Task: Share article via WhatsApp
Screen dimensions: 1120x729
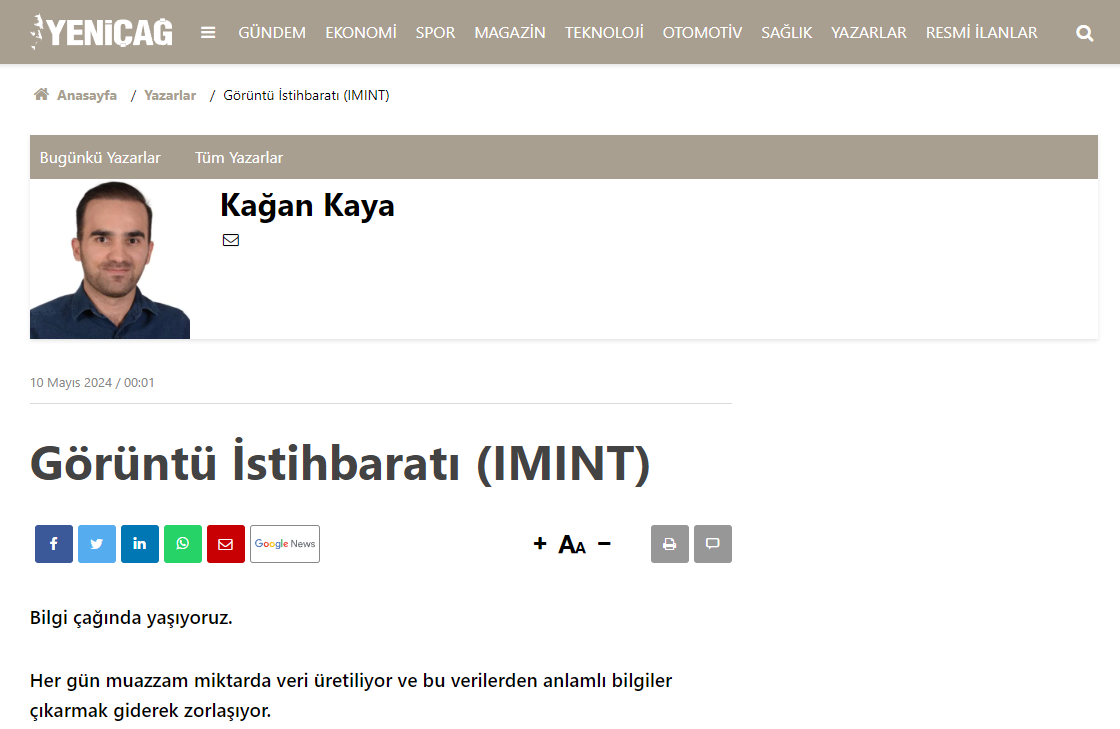Action: (183, 544)
